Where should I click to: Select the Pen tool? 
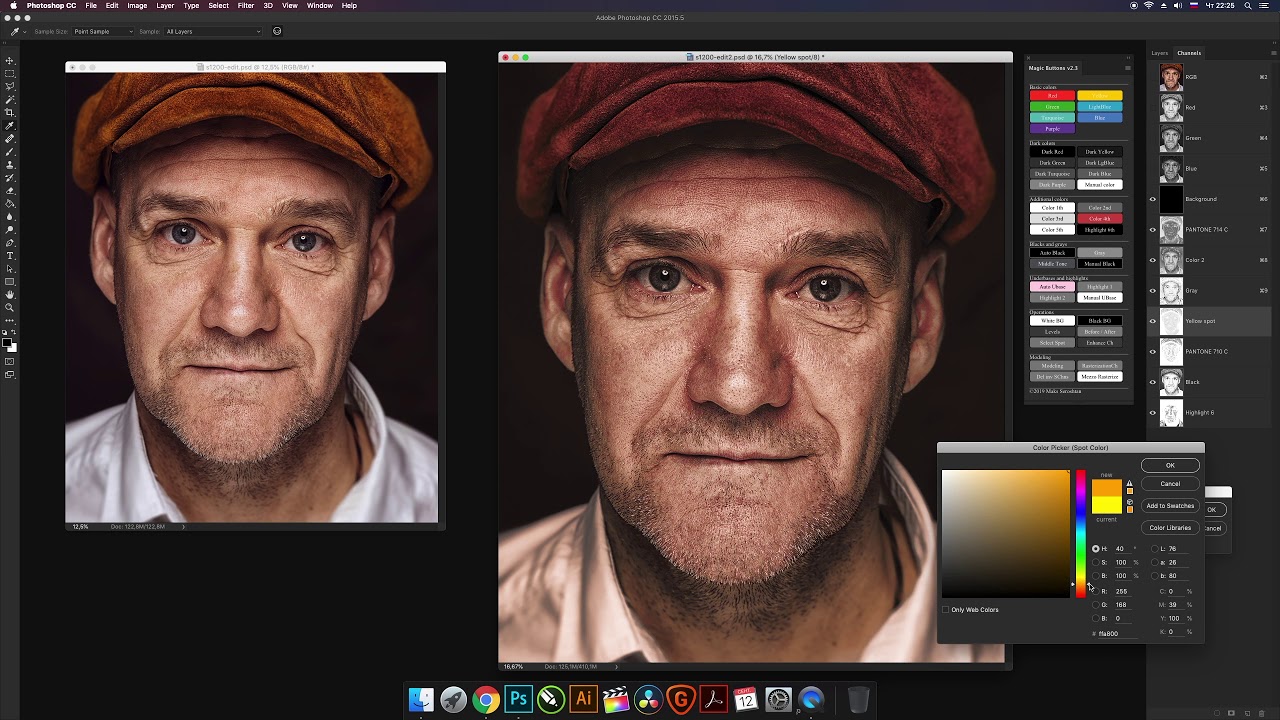(x=9, y=242)
